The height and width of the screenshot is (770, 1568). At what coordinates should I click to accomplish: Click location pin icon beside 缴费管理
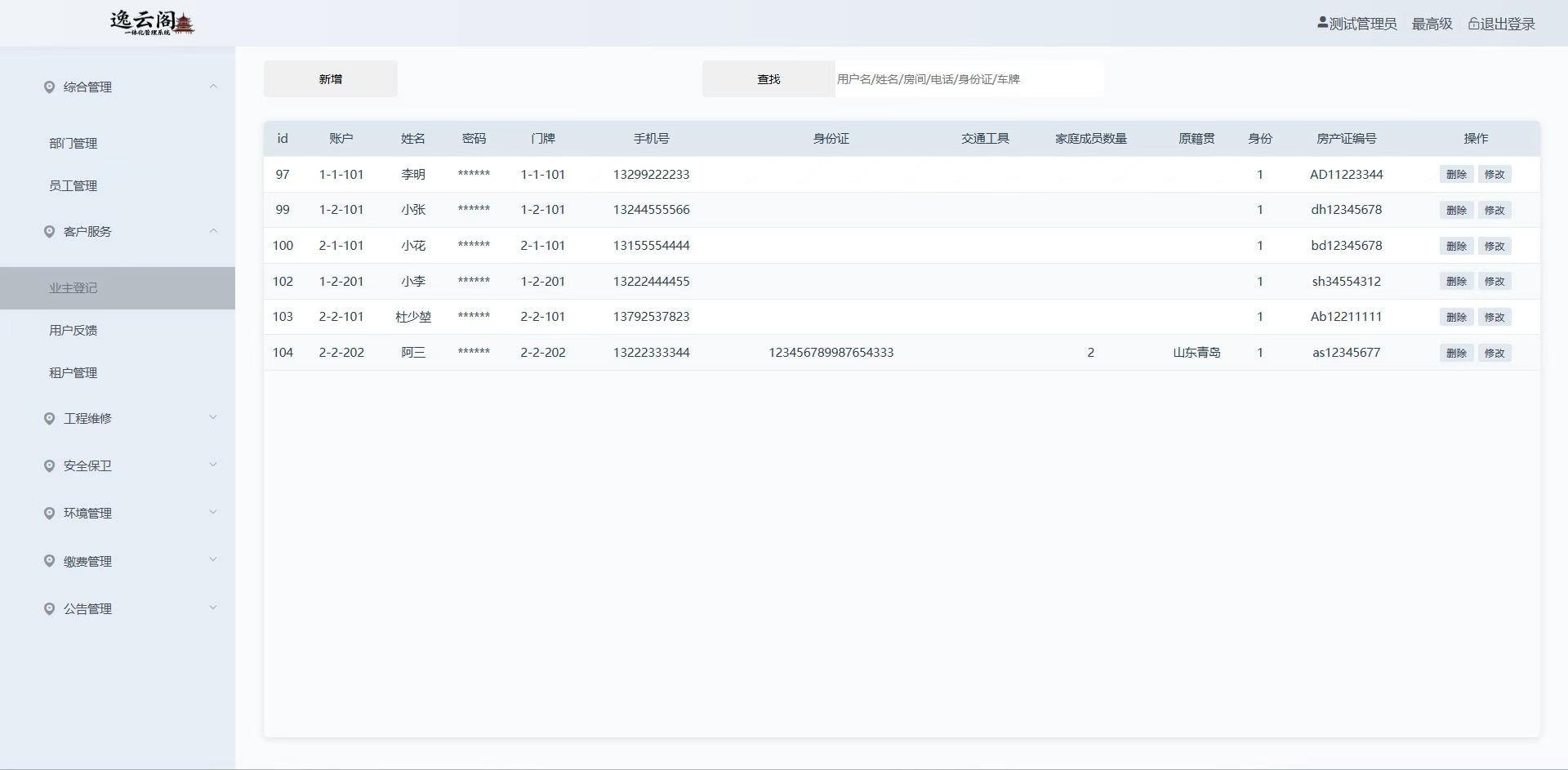[x=49, y=562]
